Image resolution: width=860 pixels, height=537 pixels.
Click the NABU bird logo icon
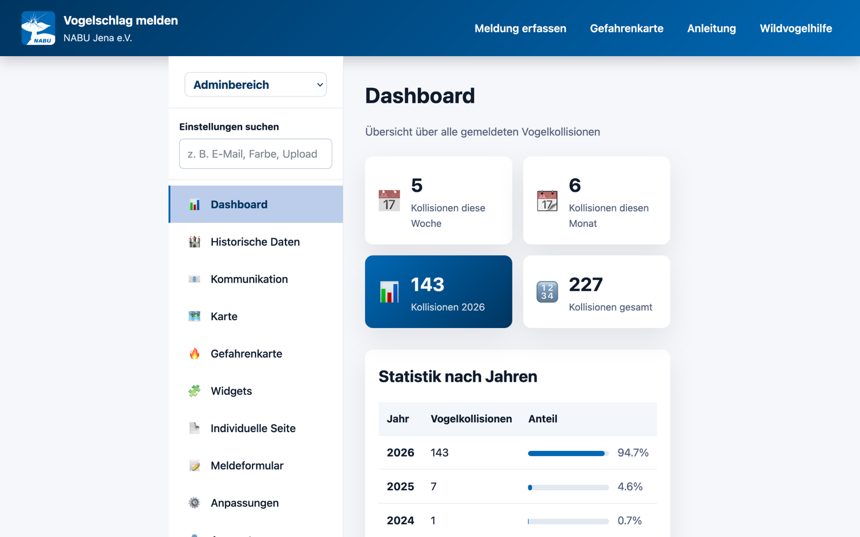pos(38,28)
